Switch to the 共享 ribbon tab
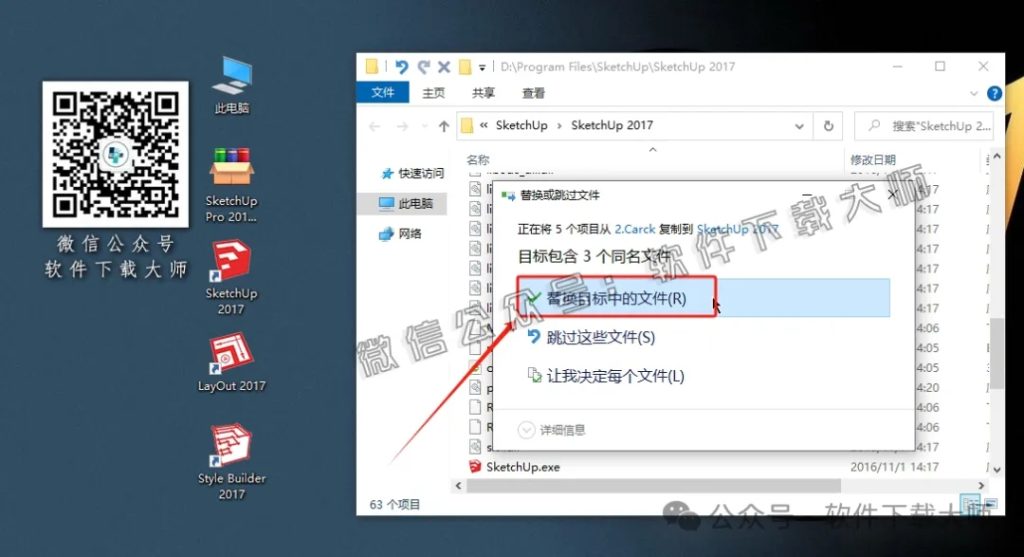This screenshot has height=557, width=1024. (x=483, y=93)
